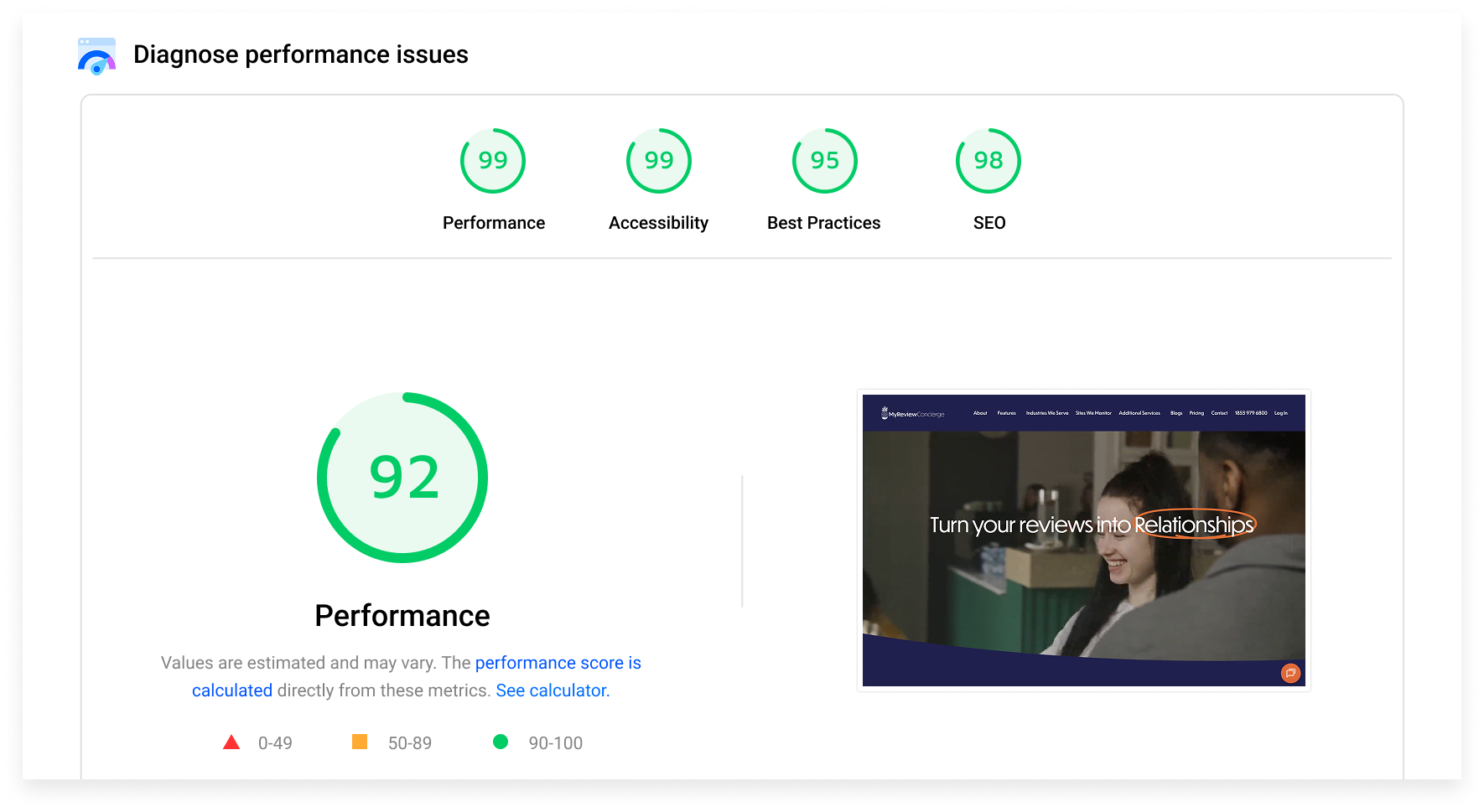Open the 'See calculator.' link
The height and width of the screenshot is (812, 1484).
click(x=553, y=690)
